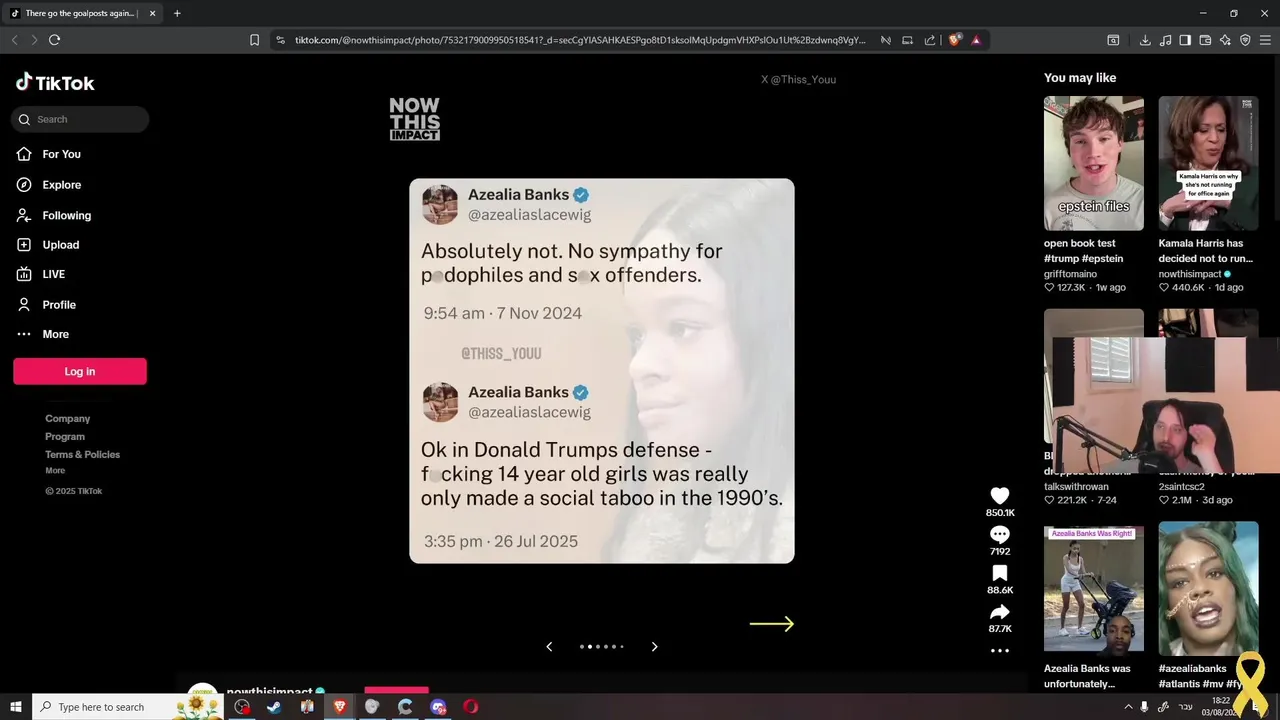Visit grifftomaino profile

point(1070,274)
